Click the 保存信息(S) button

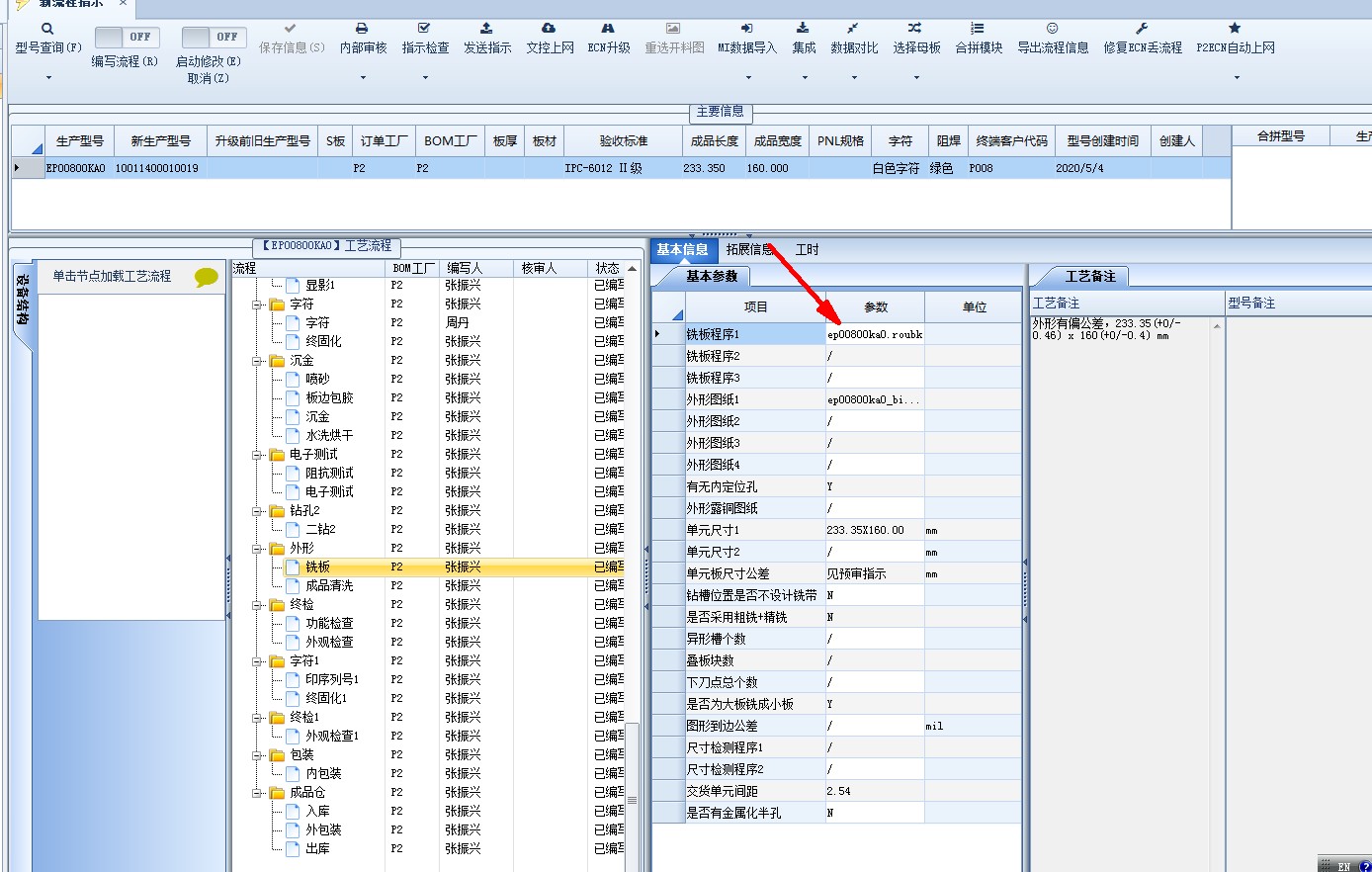291,39
